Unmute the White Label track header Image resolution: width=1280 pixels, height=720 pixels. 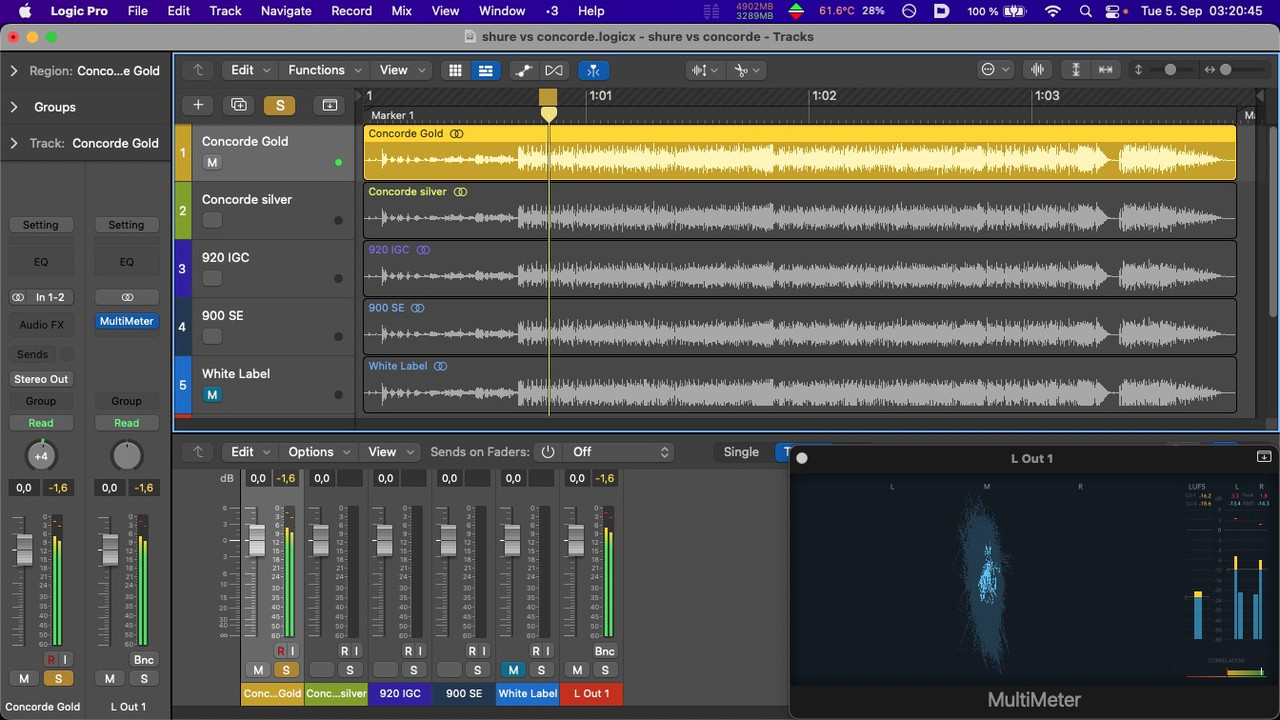tap(212, 395)
